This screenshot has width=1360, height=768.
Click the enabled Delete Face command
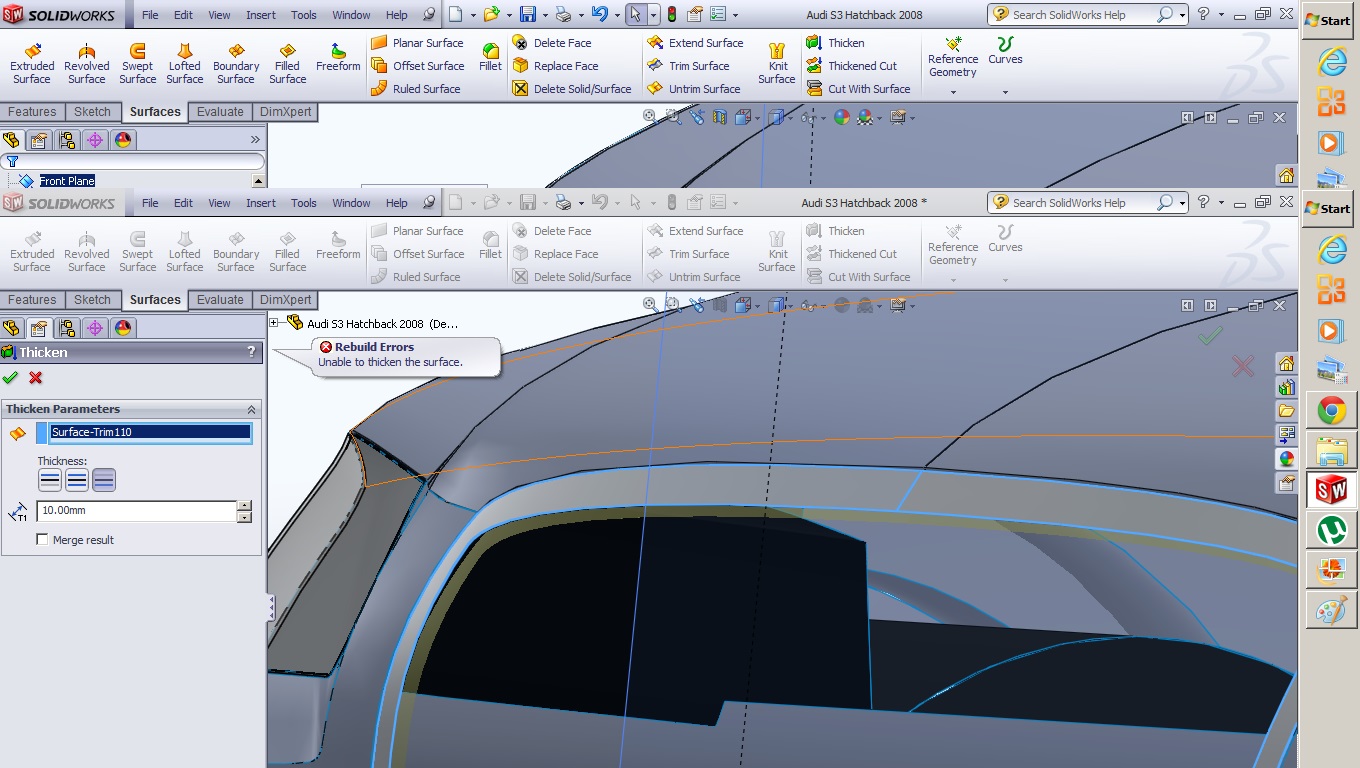point(552,43)
